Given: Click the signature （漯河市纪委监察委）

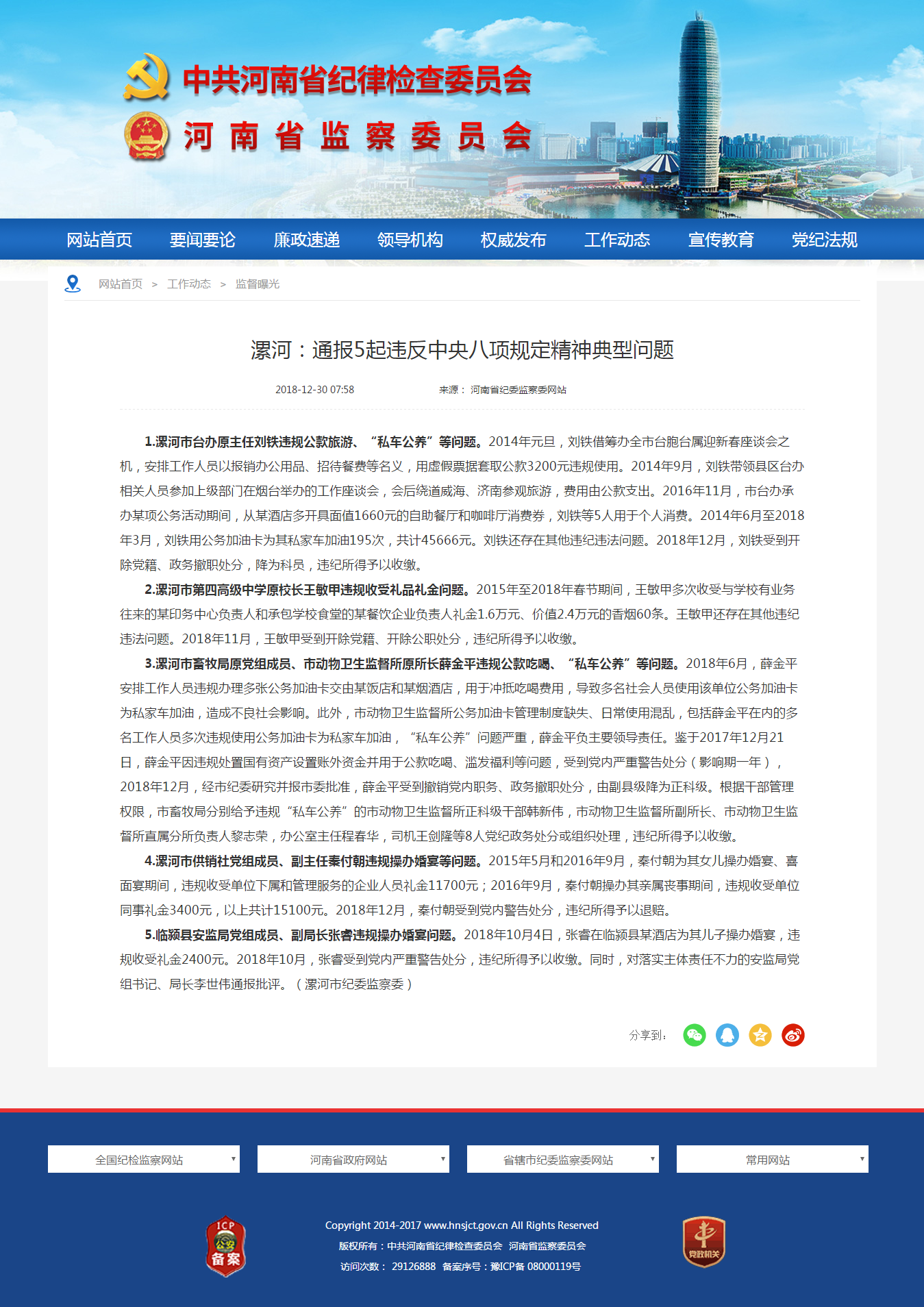Looking at the screenshot, I should (354, 984).
